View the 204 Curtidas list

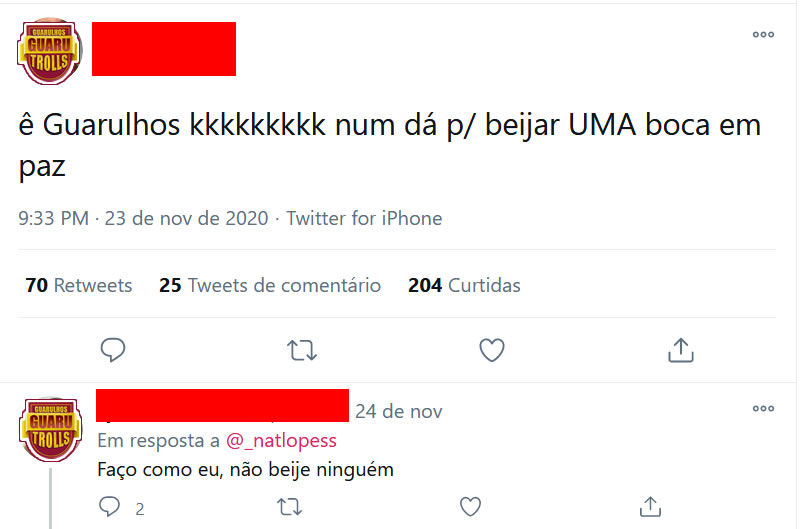tap(464, 285)
